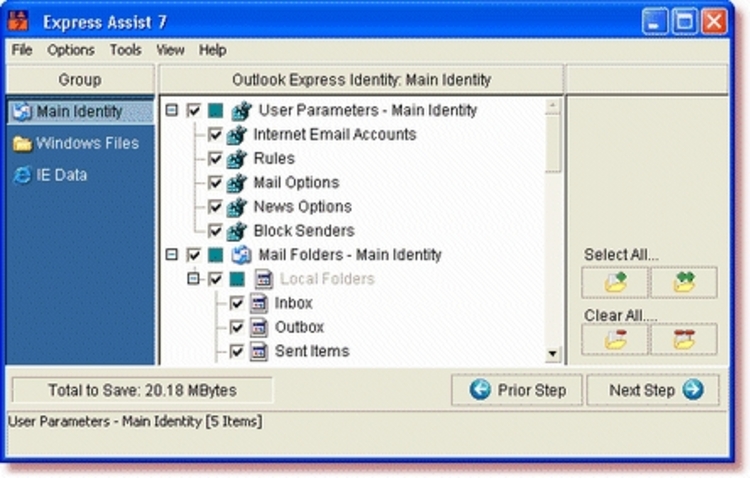Click the blue right arrow on Next Step

(693, 389)
